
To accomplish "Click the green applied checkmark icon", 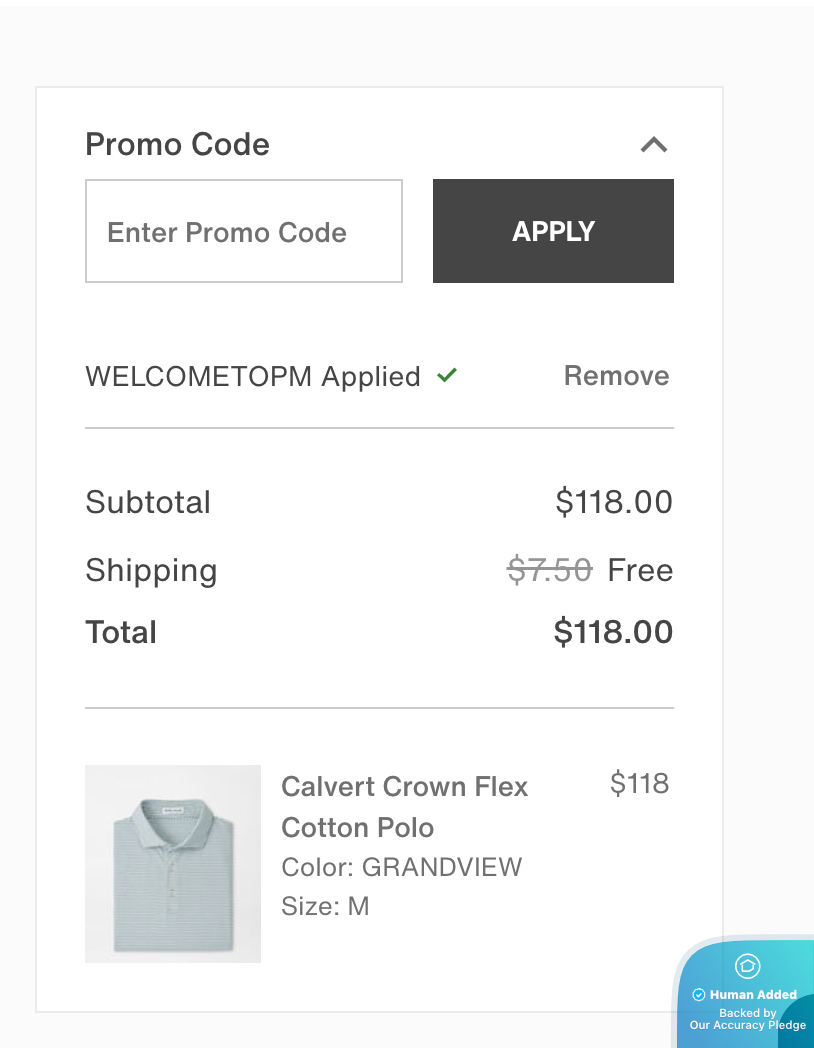I will (x=447, y=376).
